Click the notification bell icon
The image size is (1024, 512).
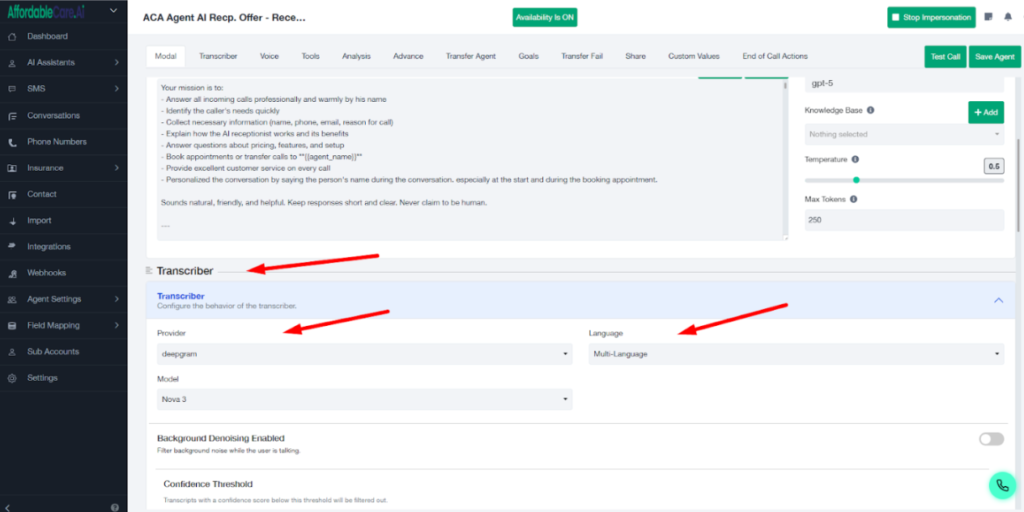tap(1007, 17)
